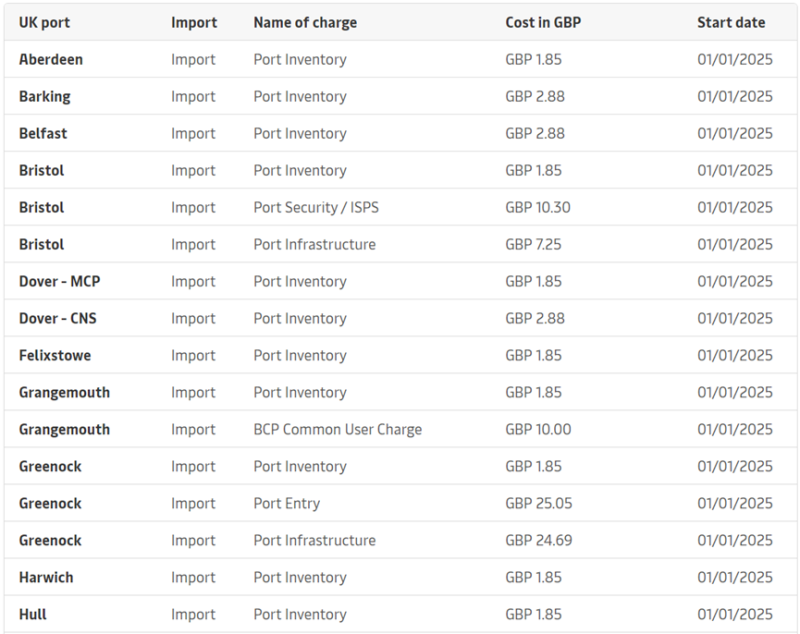The width and height of the screenshot is (800, 634).
Task: Click the Port Entry charge name
Action: click(x=286, y=503)
